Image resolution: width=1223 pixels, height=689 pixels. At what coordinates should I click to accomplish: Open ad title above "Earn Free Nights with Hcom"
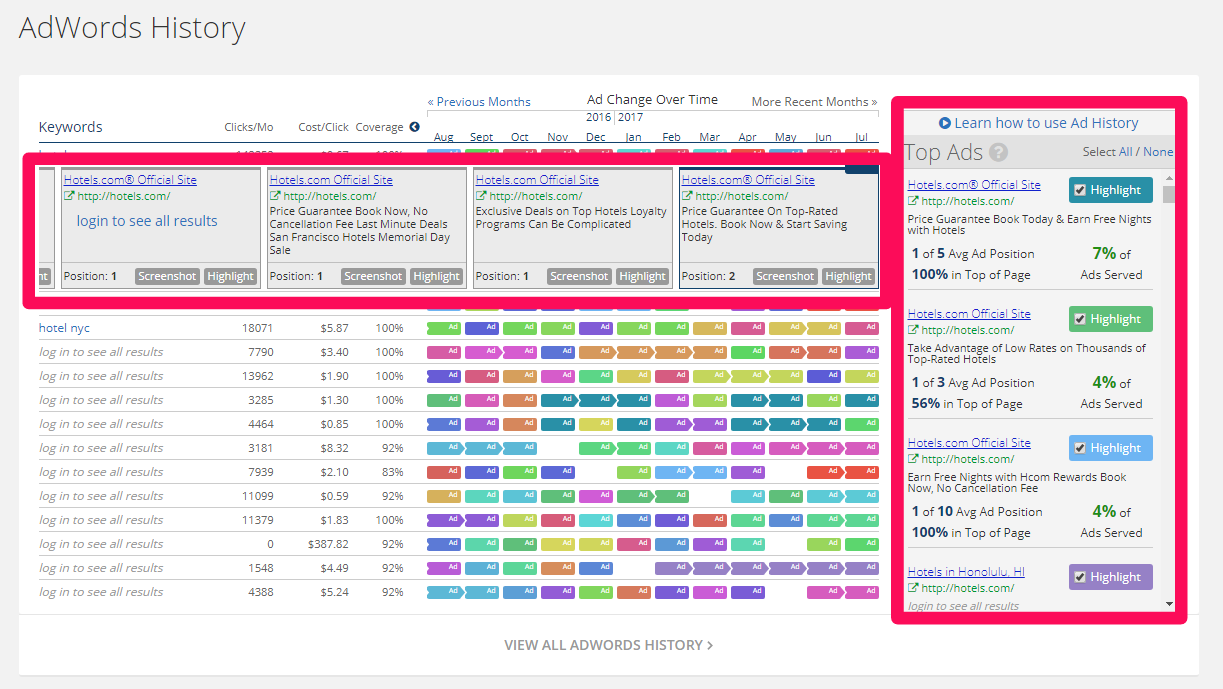[969, 443]
